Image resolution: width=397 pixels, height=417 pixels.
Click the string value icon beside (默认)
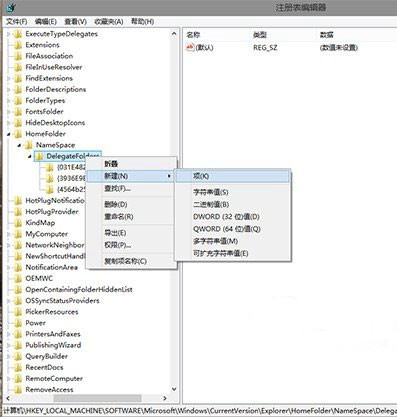tap(190, 47)
